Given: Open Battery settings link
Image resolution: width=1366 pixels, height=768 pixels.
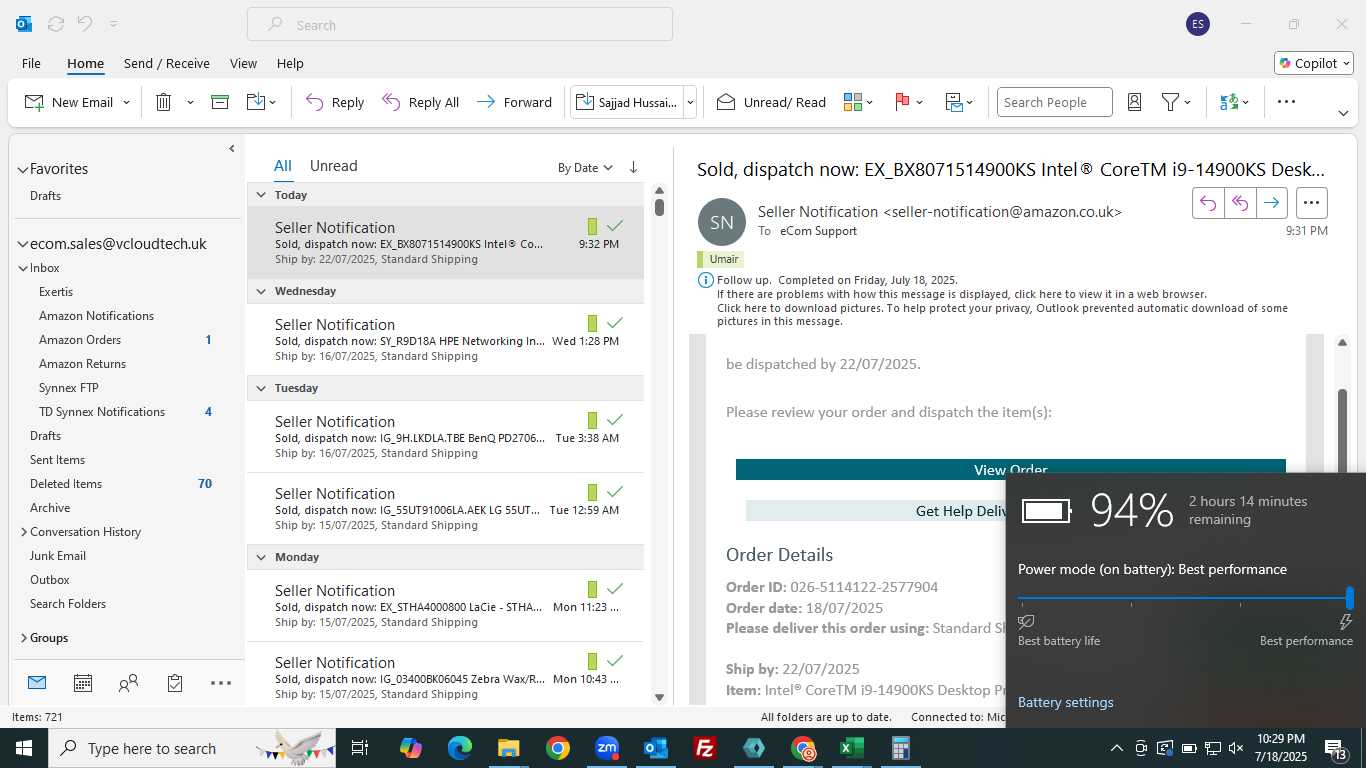Looking at the screenshot, I should [1065, 702].
